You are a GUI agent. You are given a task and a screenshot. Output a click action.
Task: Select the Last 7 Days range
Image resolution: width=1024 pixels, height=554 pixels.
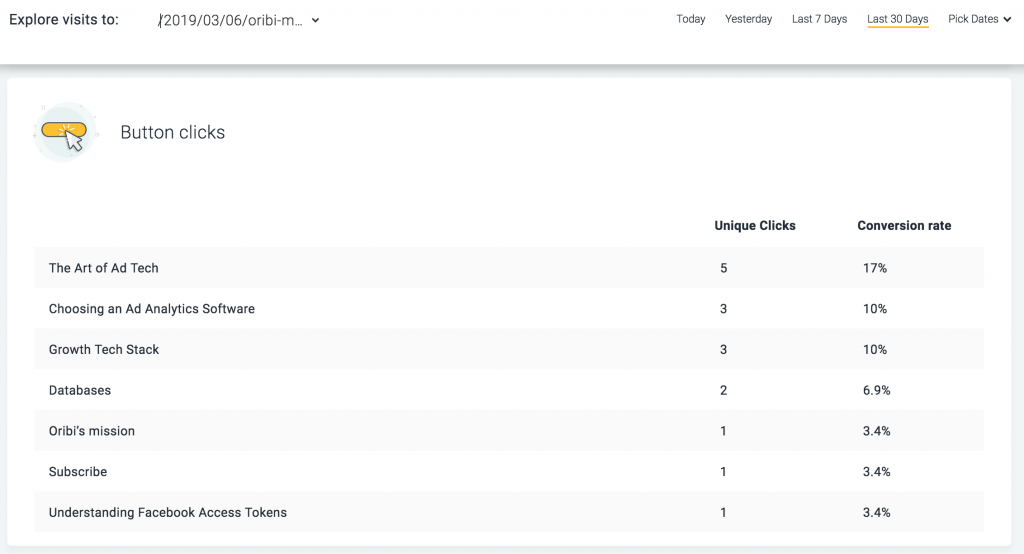tap(819, 19)
